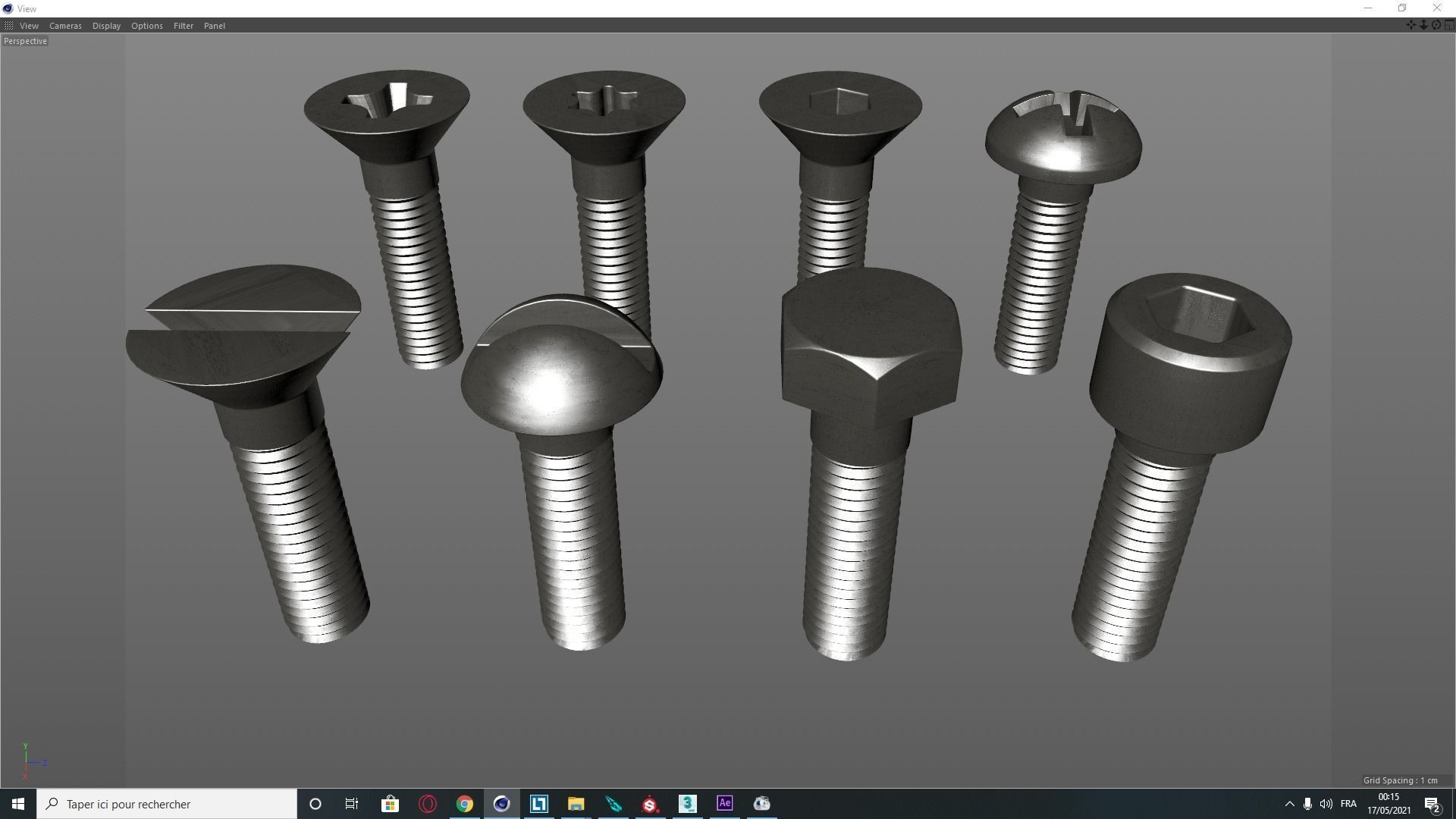Minimize the View window
Image resolution: width=1456 pixels, height=819 pixels.
click(1368, 8)
